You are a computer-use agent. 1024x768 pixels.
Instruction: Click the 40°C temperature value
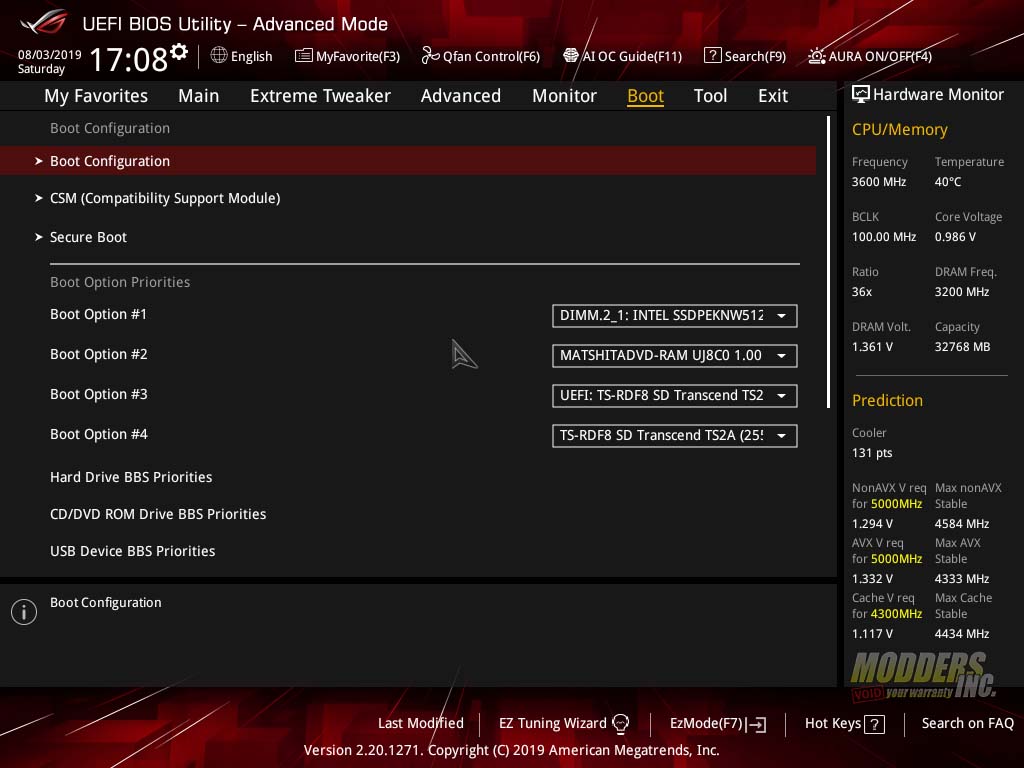pos(948,182)
